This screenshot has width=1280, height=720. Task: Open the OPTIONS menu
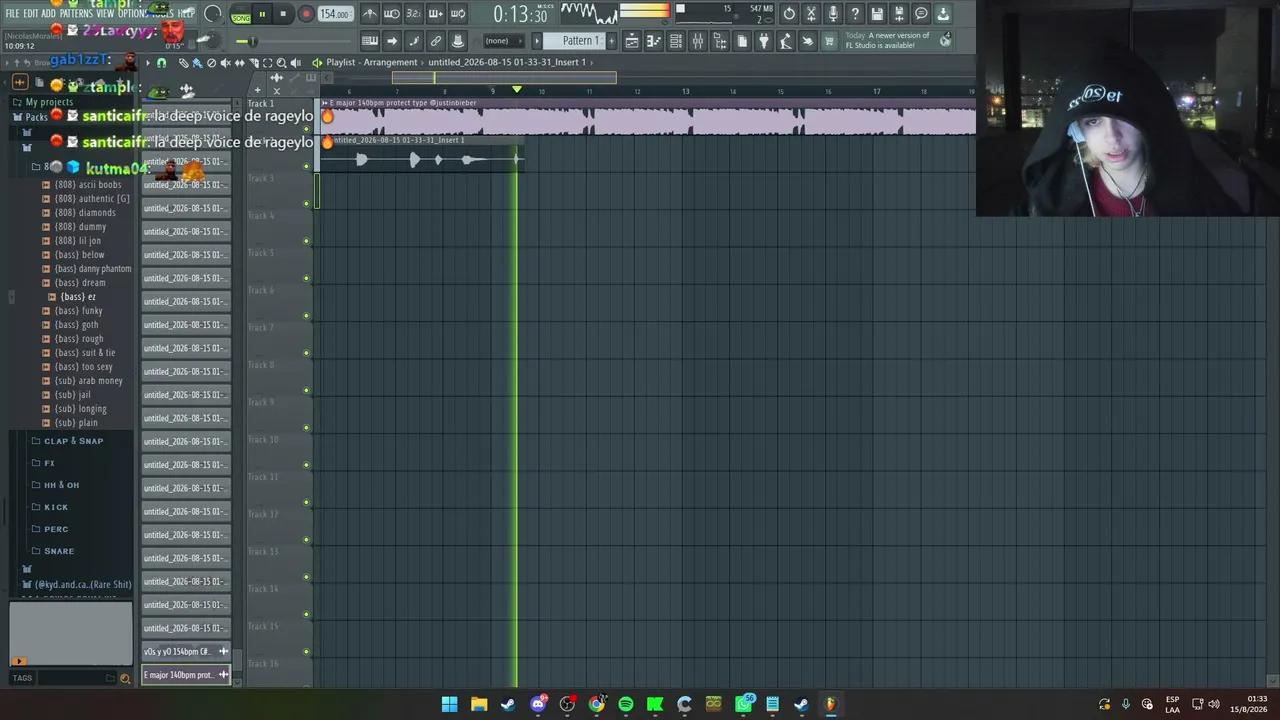click(132, 13)
